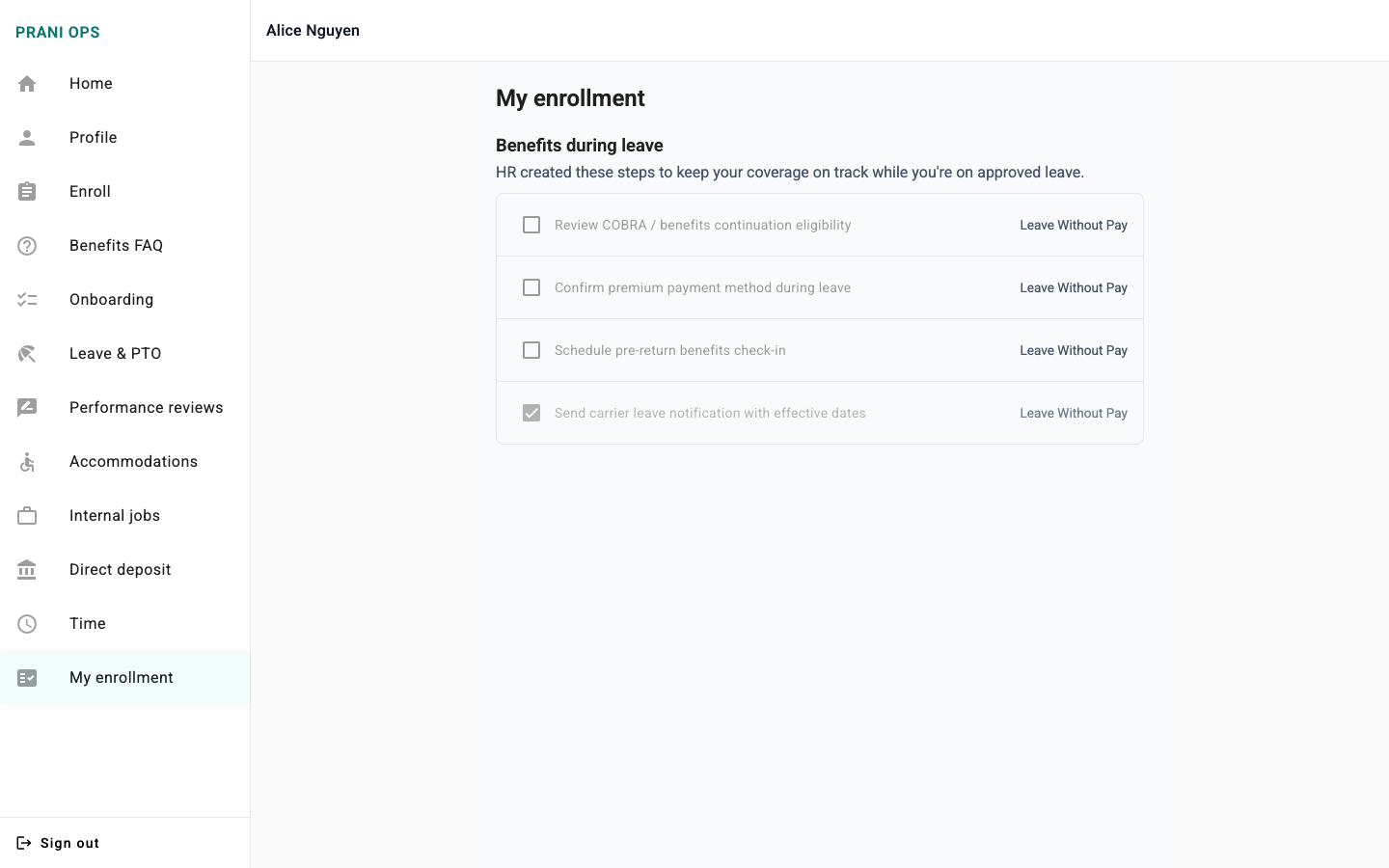Click Leave Without Pay tag on premium payment row
1389x868 pixels.
click(x=1074, y=287)
